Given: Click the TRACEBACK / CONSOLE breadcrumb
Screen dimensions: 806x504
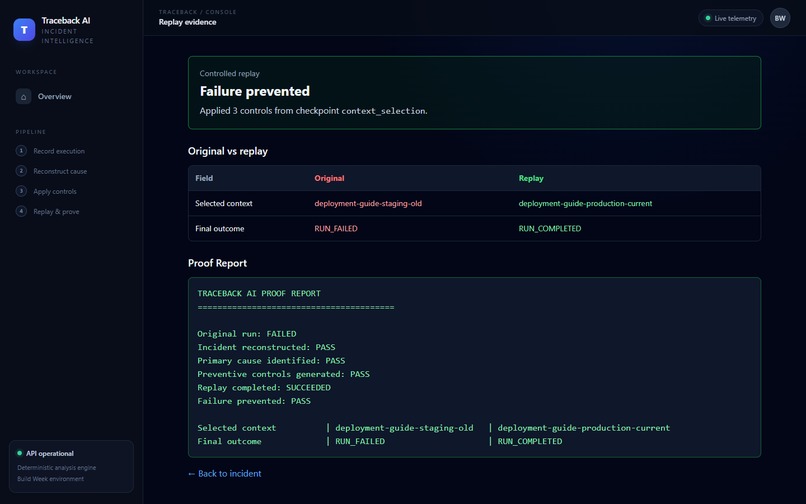Looking at the screenshot, I should coord(197,12).
